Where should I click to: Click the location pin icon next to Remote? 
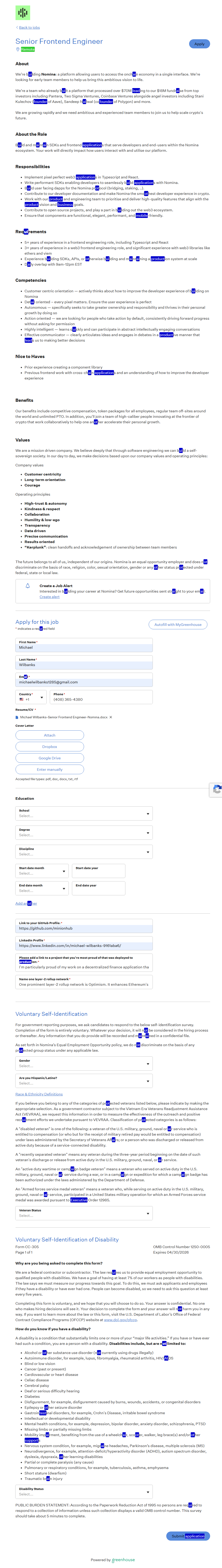click(x=18, y=49)
